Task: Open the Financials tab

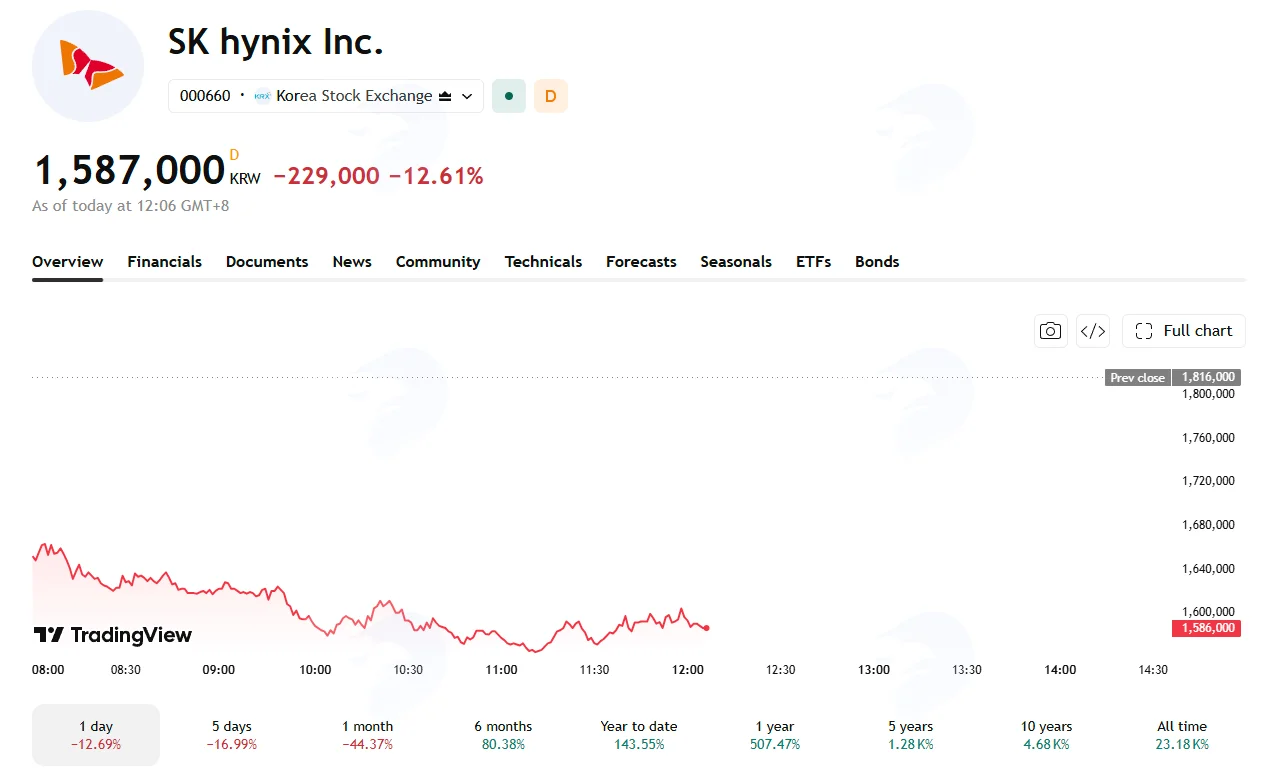Action: [164, 261]
